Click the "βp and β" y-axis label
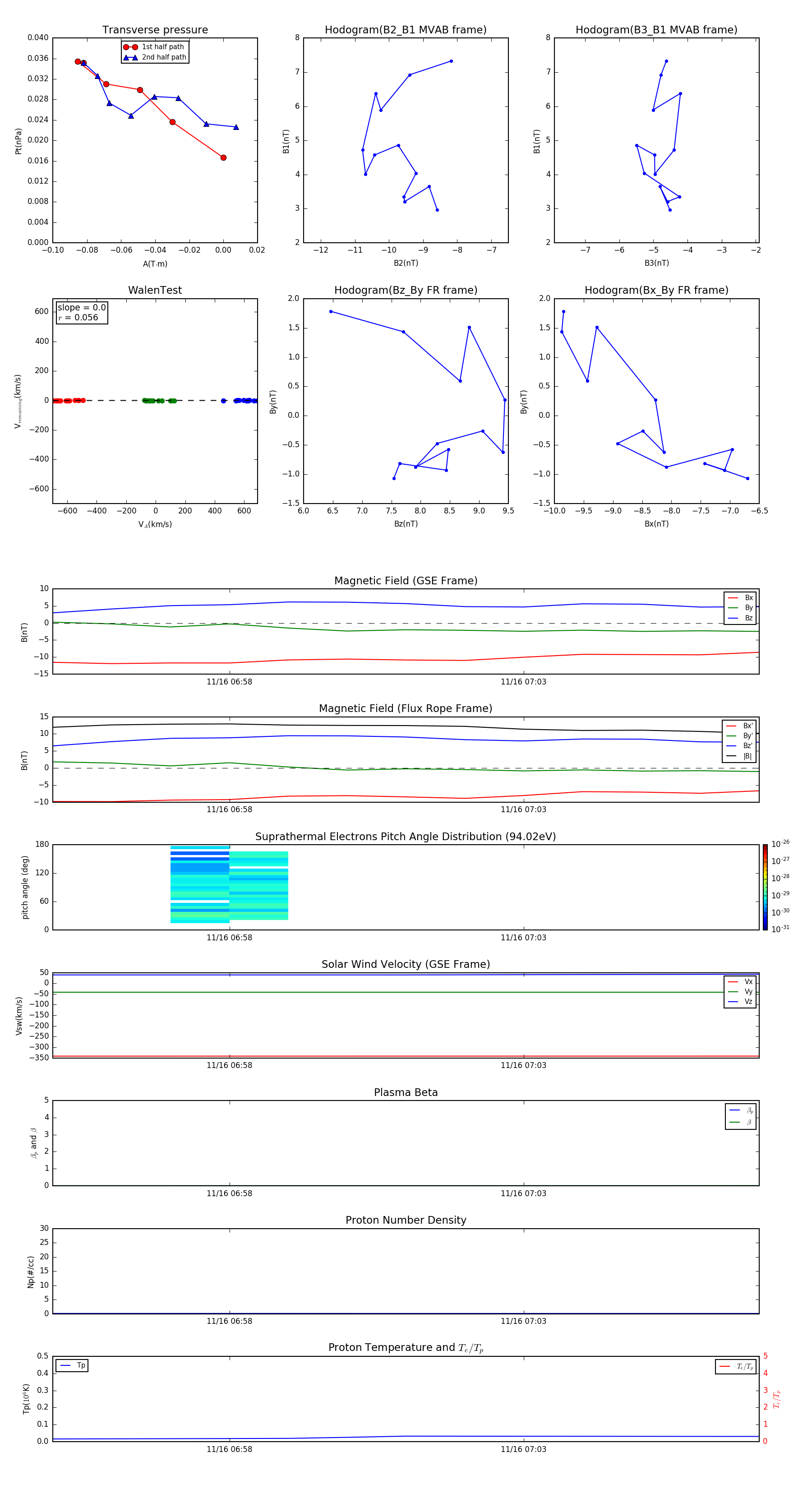812x1489 pixels. coord(33,1143)
